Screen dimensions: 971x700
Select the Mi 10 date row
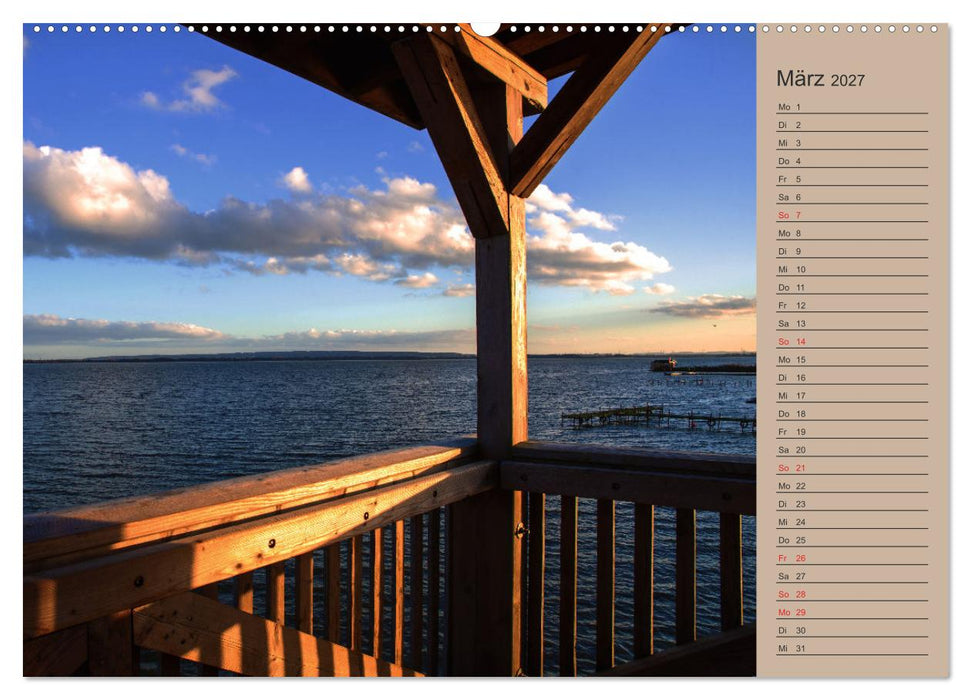pyautogui.click(x=852, y=269)
